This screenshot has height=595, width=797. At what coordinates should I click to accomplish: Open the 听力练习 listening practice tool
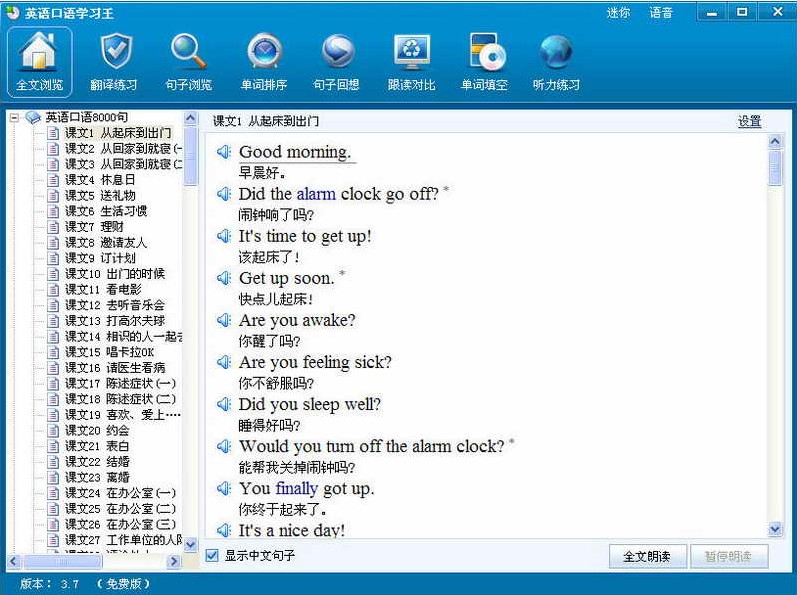(556, 61)
